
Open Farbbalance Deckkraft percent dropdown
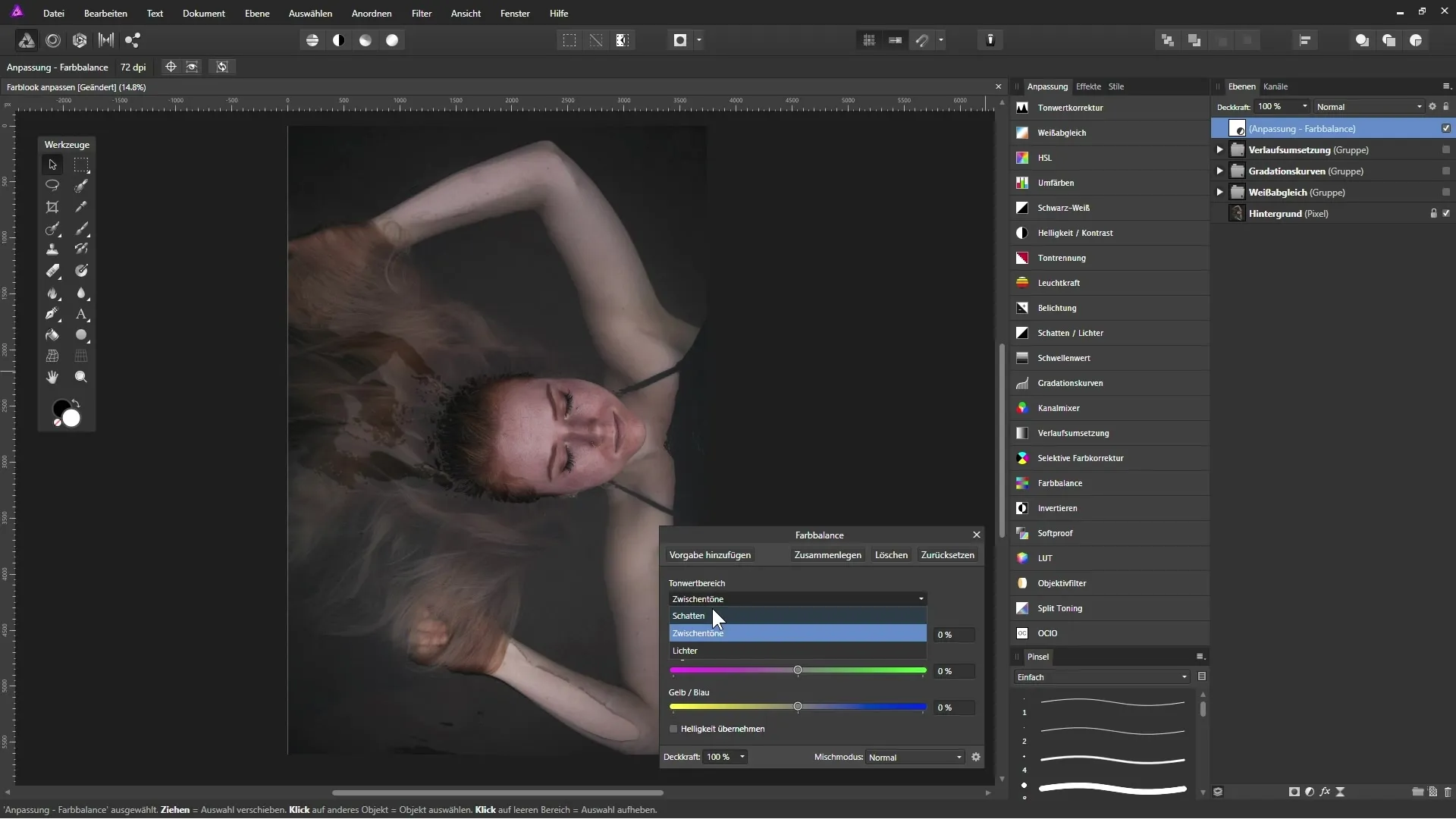click(742, 757)
